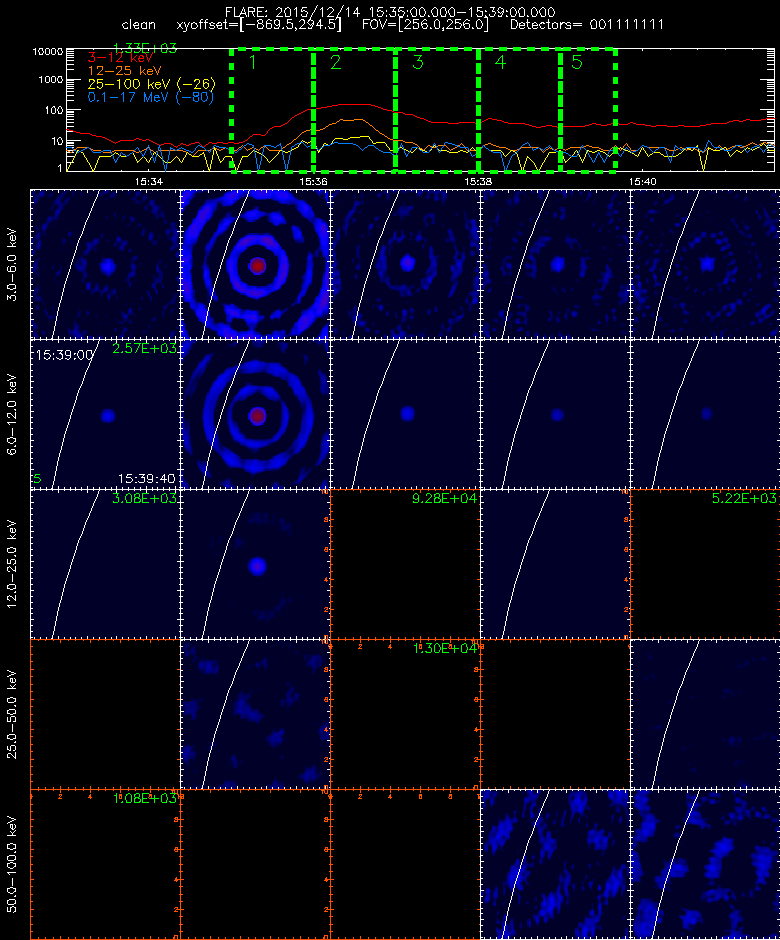Click the '6.0-12.0 keV' row label

point(12,414)
